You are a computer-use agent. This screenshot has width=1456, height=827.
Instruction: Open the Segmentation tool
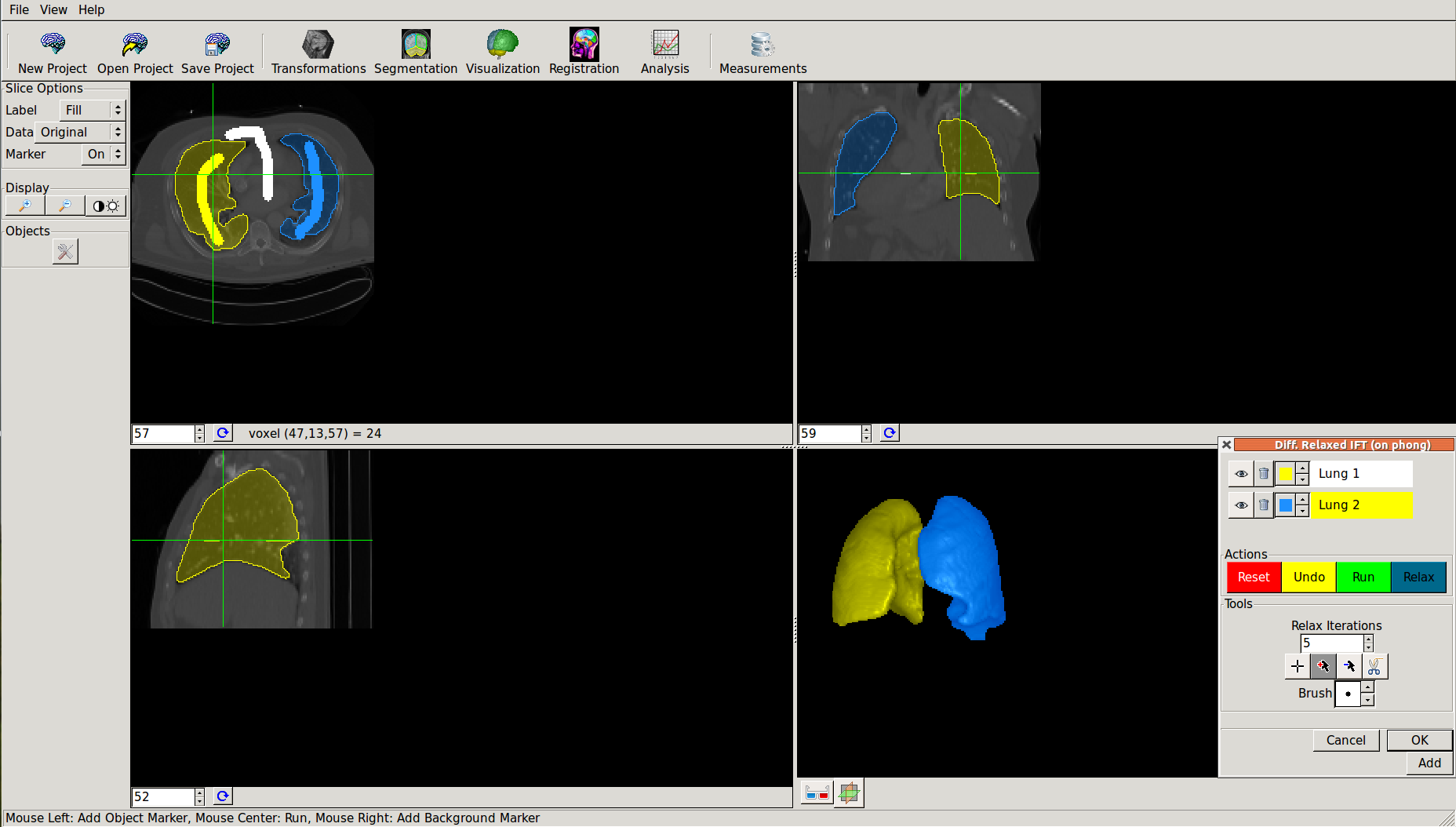tap(416, 53)
